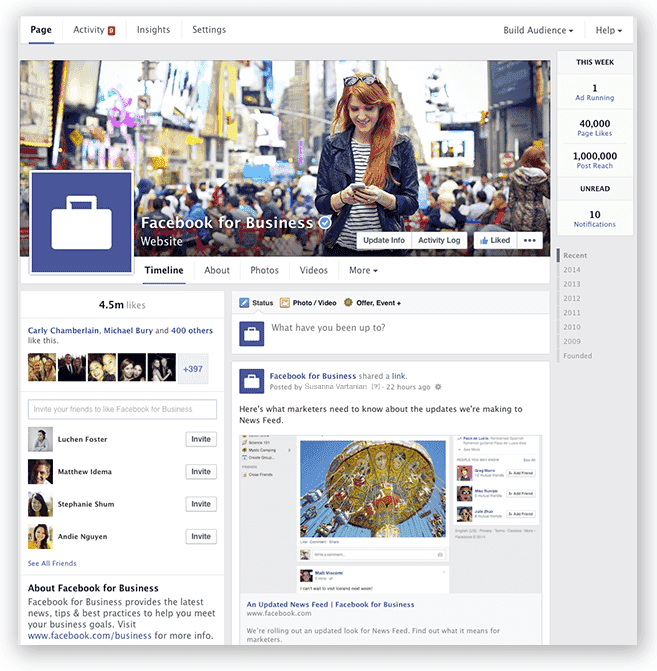This screenshot has height=671, width=657.
Task: Open post settings gear icon
Action: click(x=438, y=387)
